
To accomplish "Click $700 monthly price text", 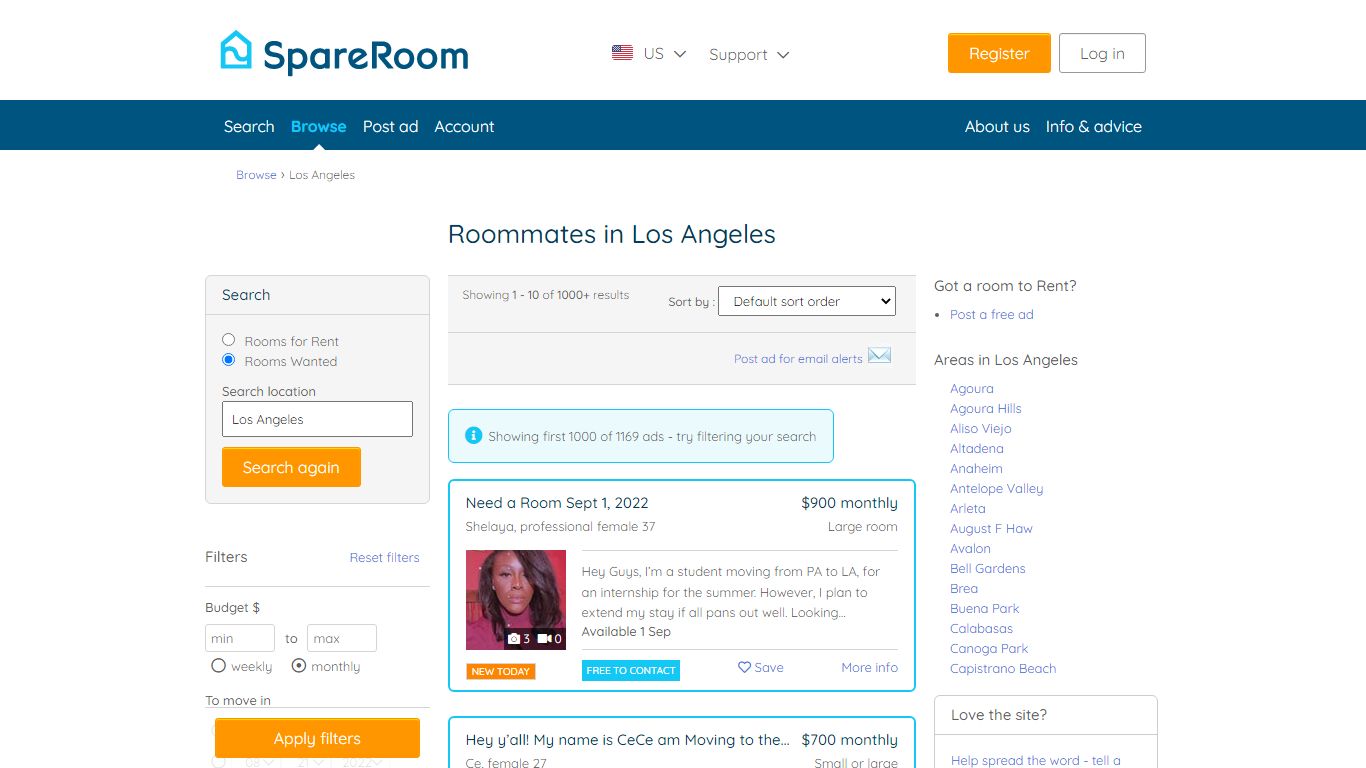I will (x=849, y=740).
